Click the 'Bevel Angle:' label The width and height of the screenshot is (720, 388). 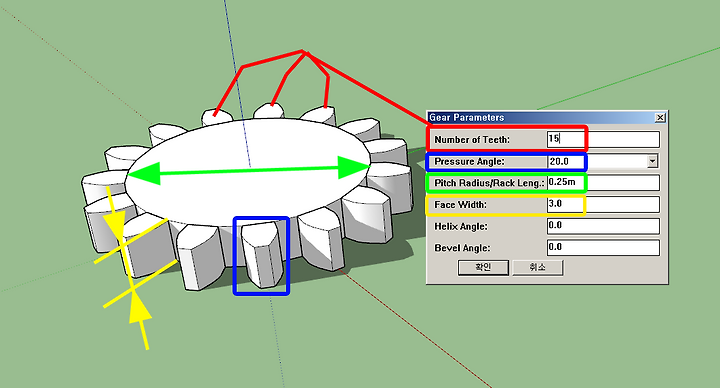(462, 248)
